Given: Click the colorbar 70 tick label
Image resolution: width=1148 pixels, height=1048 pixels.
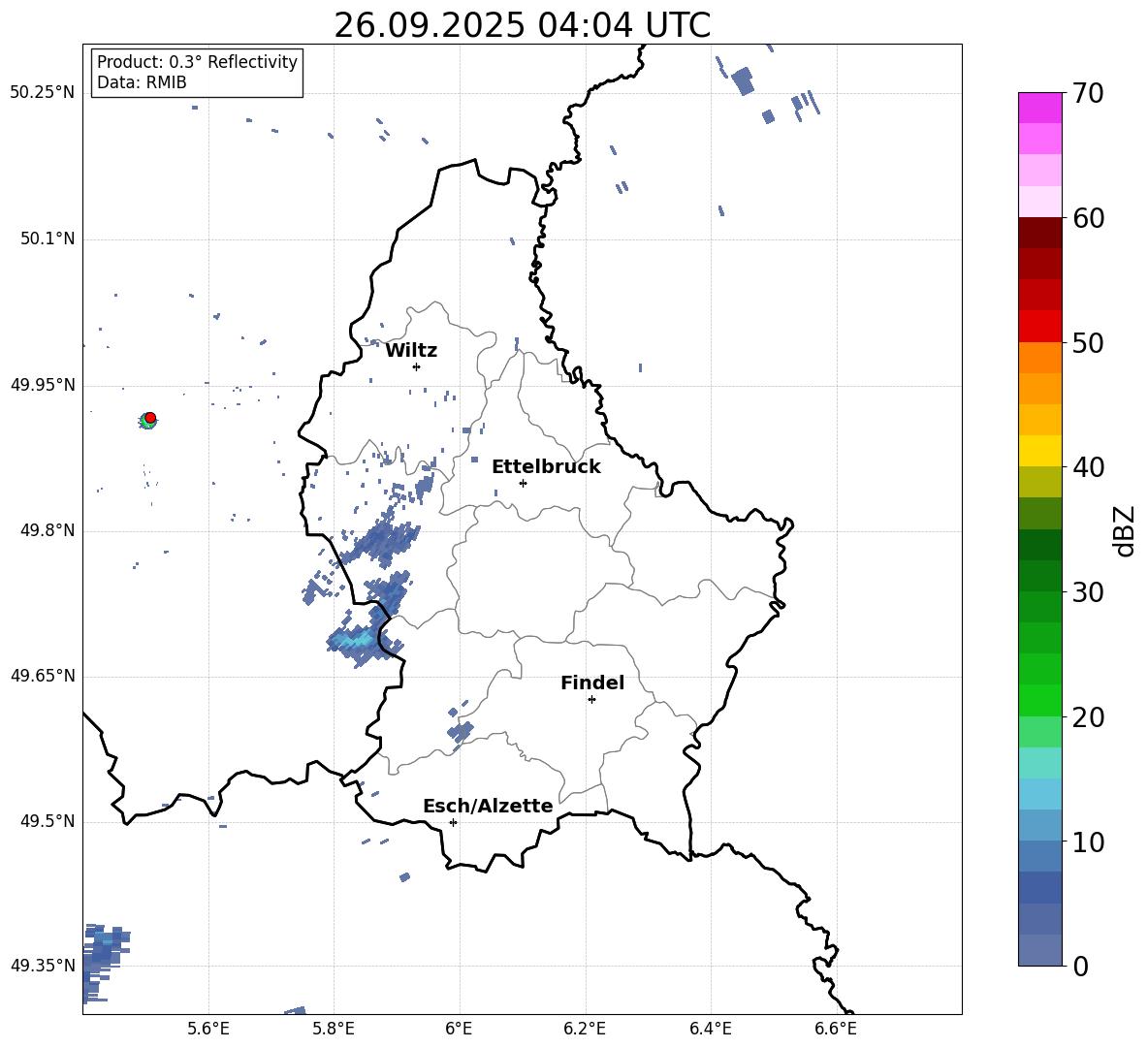Looking at the screenshot, I should click(x=1088, y=94).
